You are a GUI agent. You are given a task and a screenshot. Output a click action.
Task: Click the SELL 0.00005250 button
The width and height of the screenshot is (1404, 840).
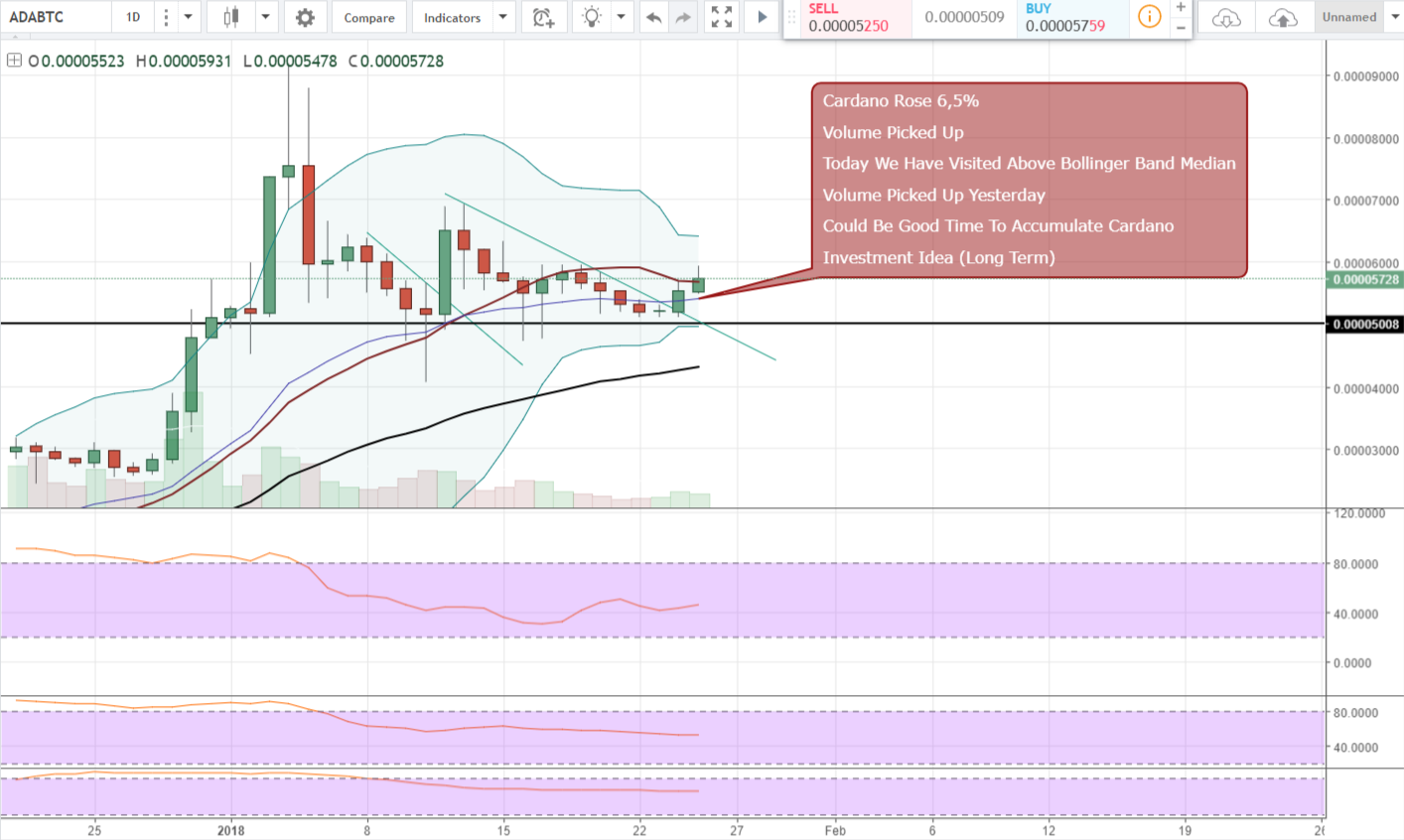[855, 18]
